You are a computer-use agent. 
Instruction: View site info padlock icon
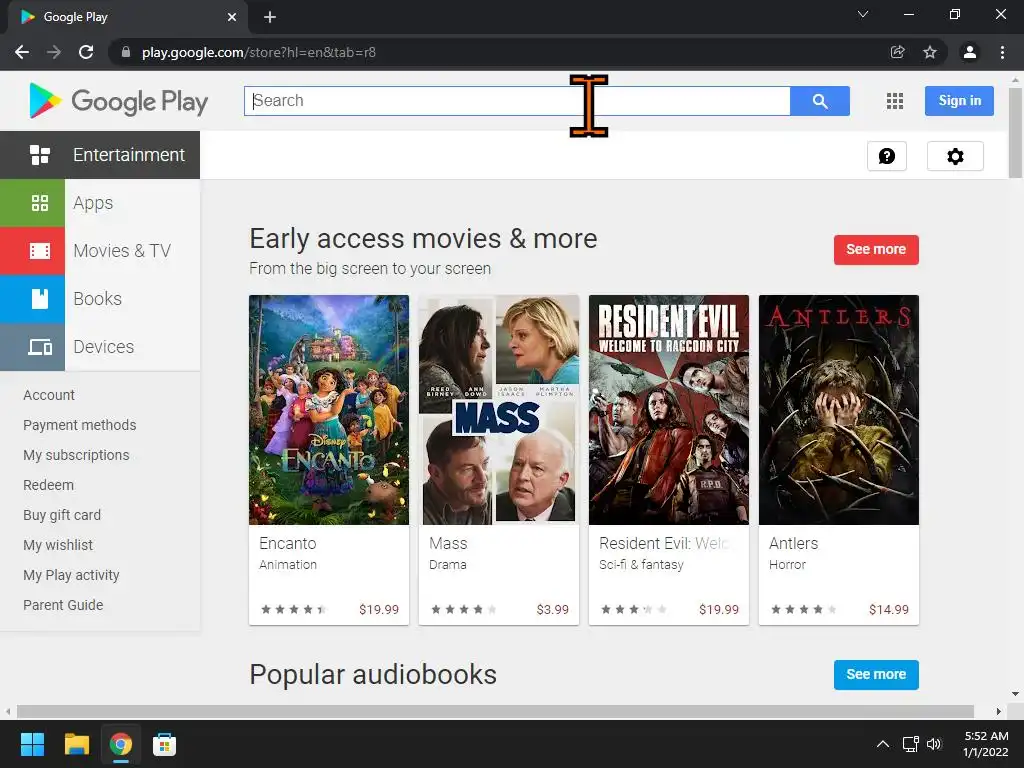coord(126,52)
